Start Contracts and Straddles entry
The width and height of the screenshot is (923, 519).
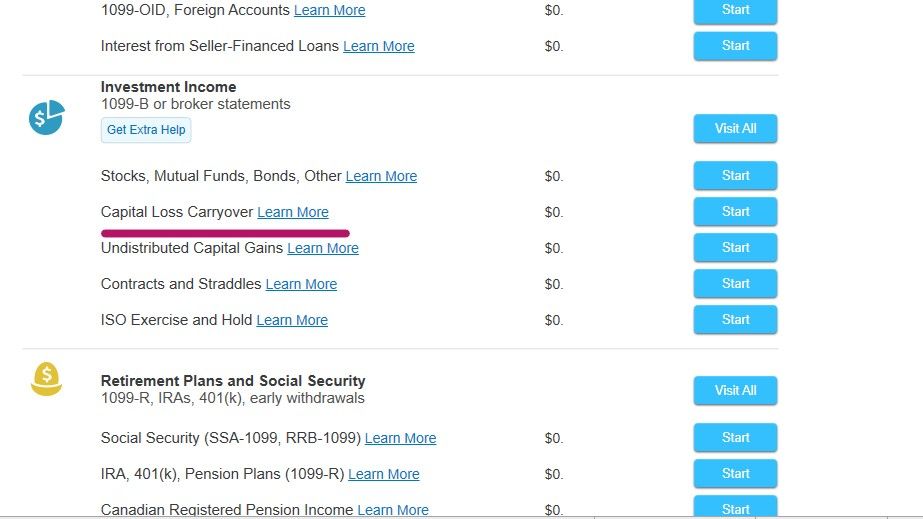[x=735, y=283]
